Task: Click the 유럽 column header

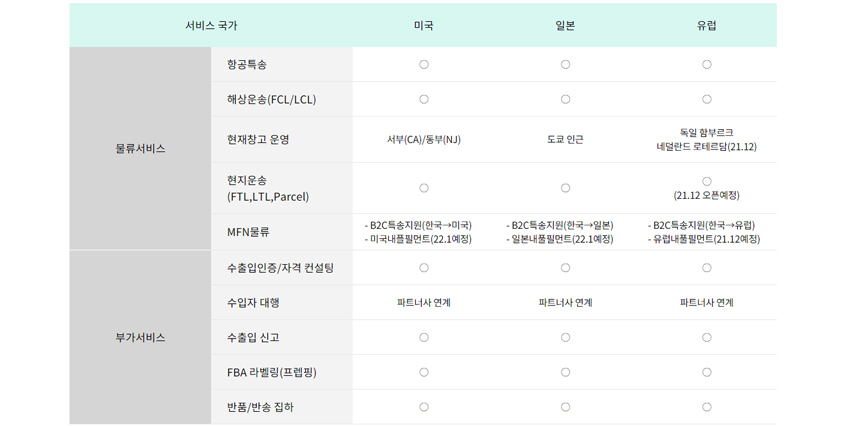Action: pyautogui.click(x=707, y=25)
